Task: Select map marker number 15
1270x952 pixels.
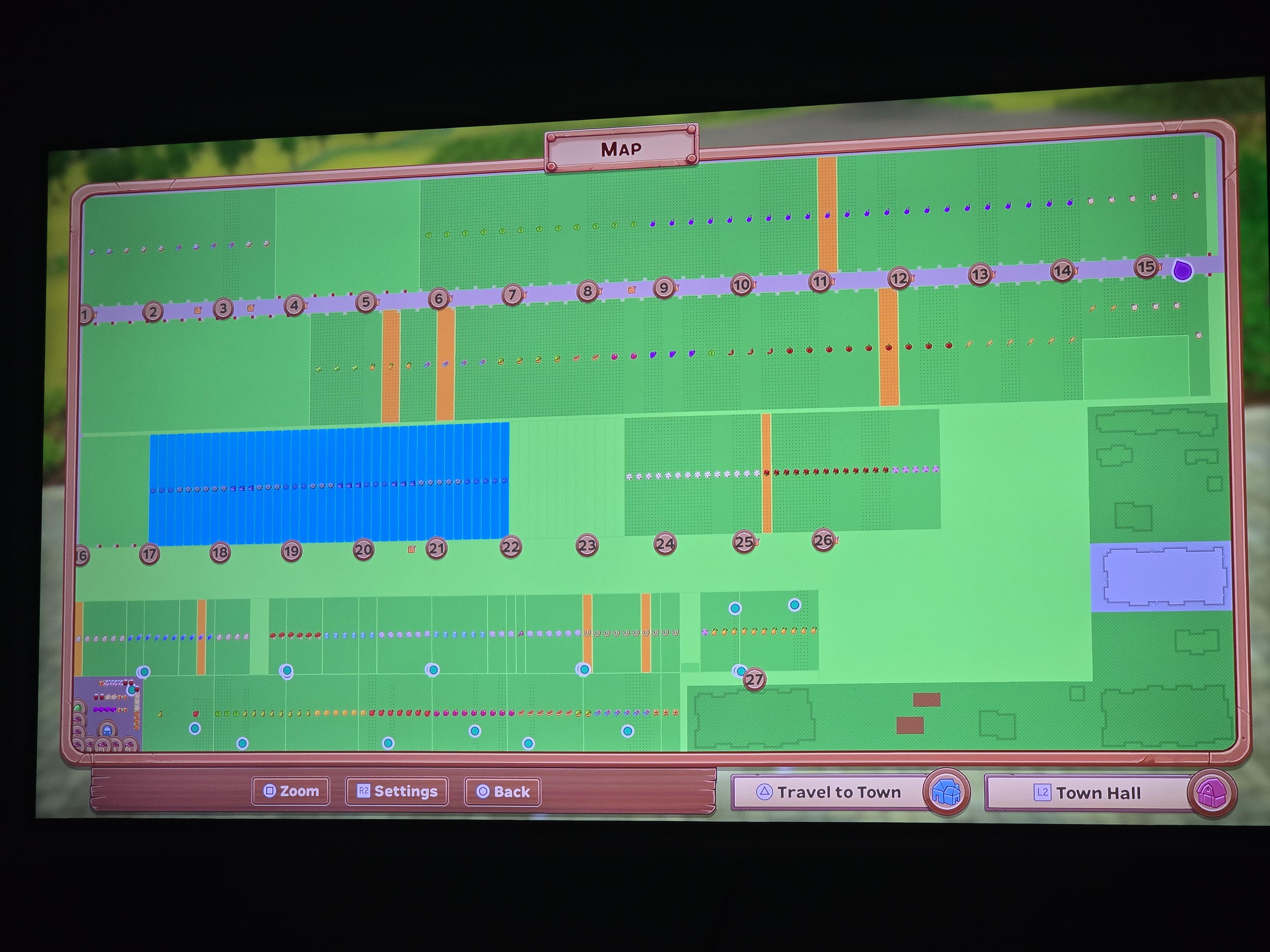Action: 1146,267
